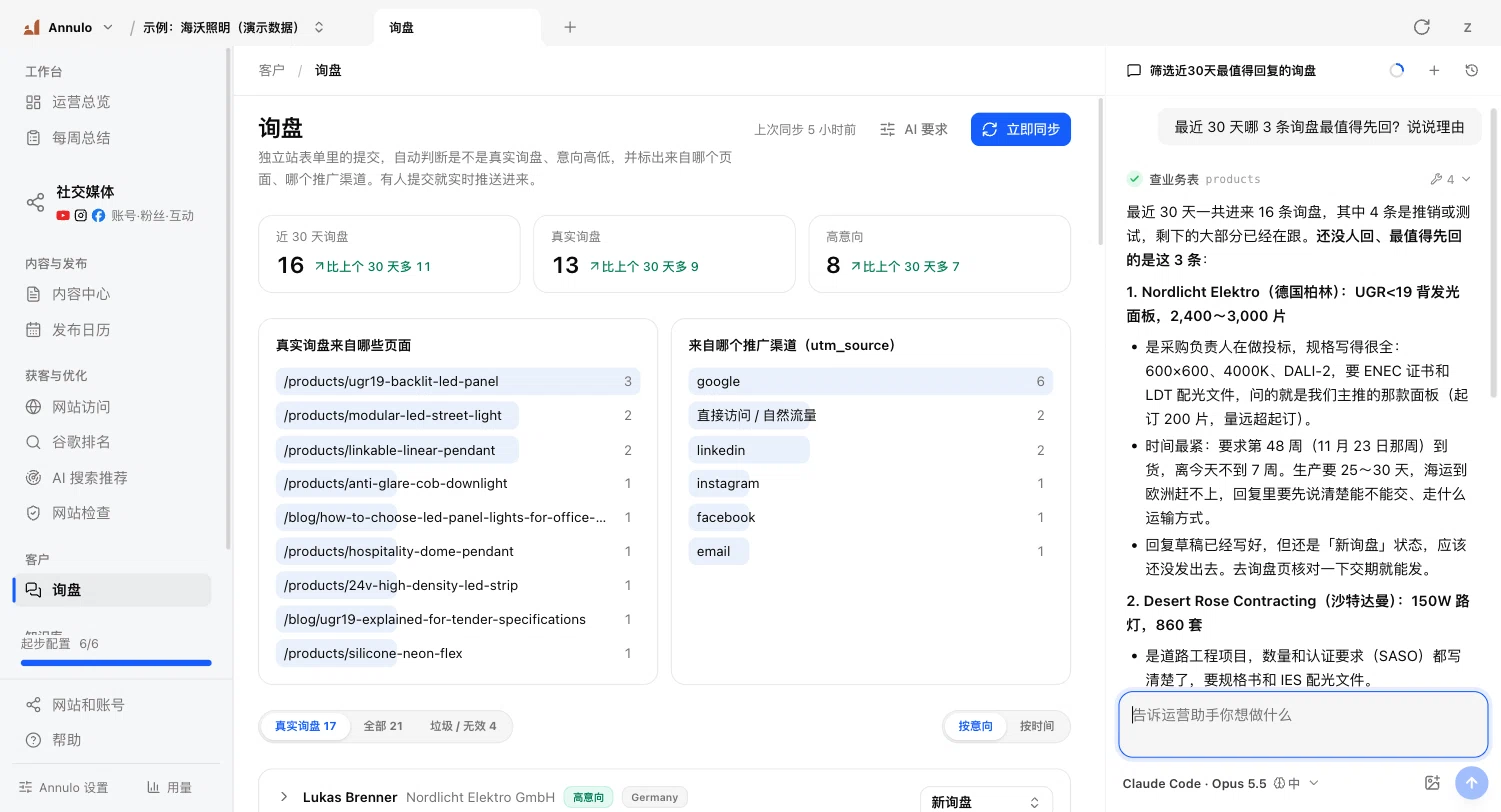Open new tab with plus icon

[x=570, y=27]
